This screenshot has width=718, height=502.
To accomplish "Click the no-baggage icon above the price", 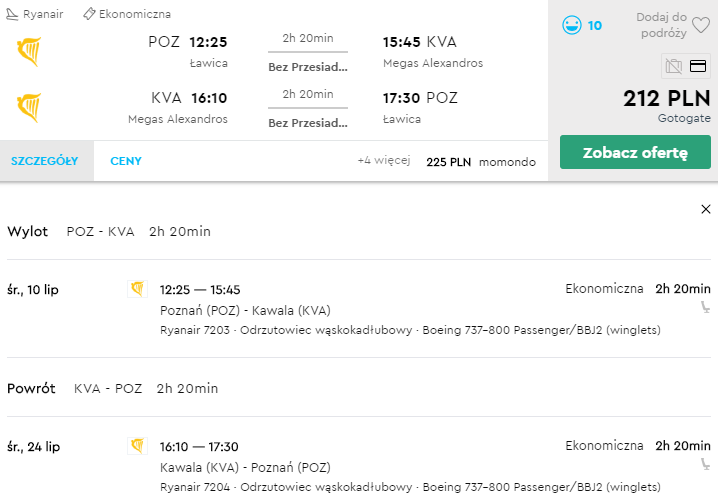I will tap(673, 67).
